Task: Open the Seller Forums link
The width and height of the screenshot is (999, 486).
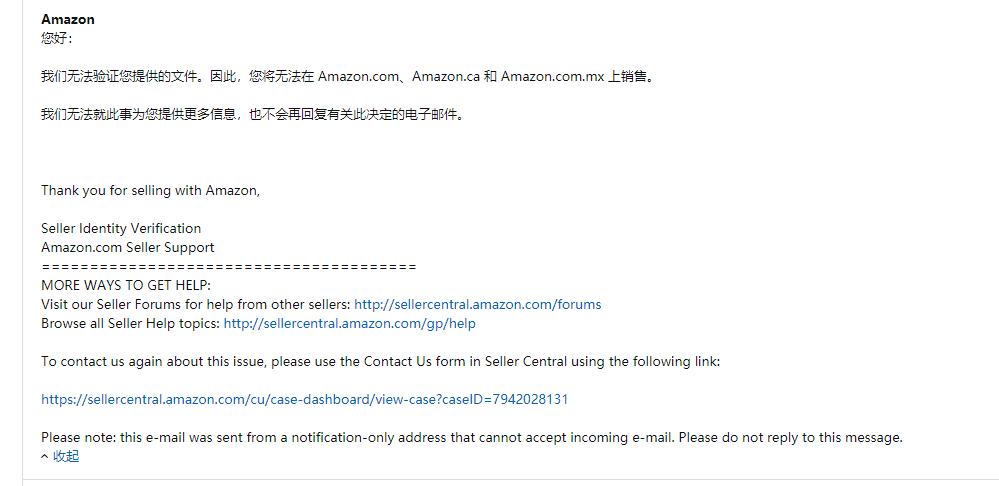Action: (x=477, y=304)
